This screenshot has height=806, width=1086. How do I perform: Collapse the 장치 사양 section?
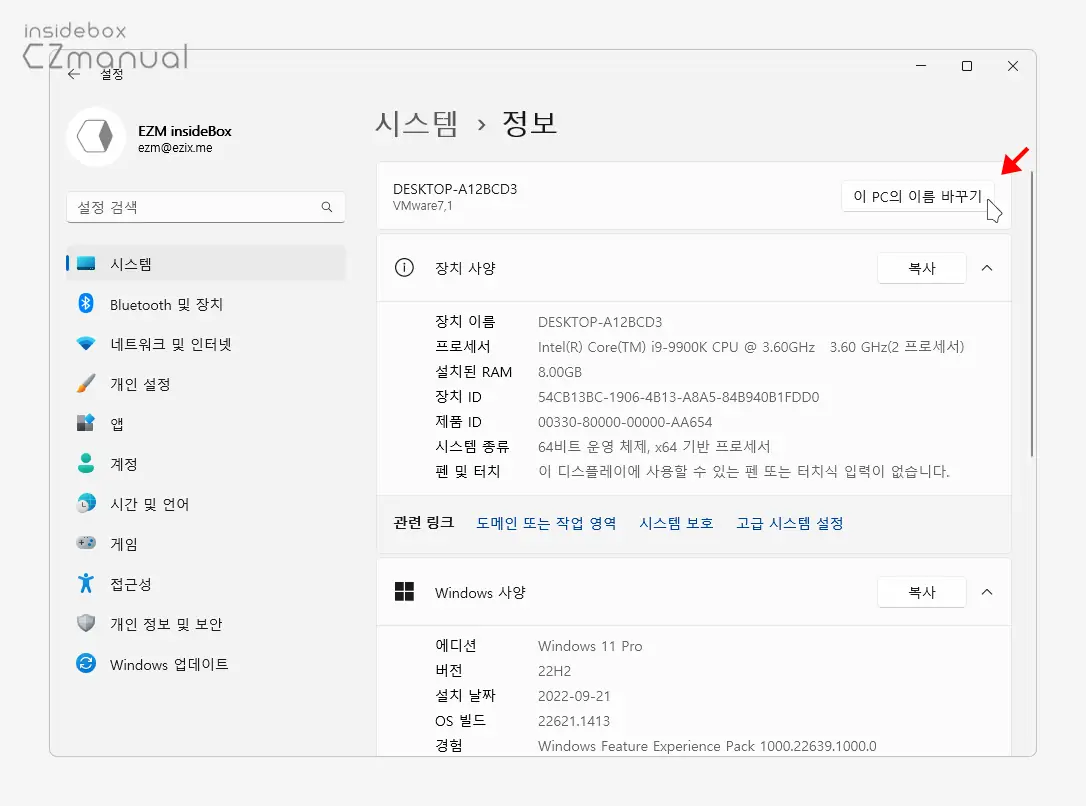tap(986, 268)
